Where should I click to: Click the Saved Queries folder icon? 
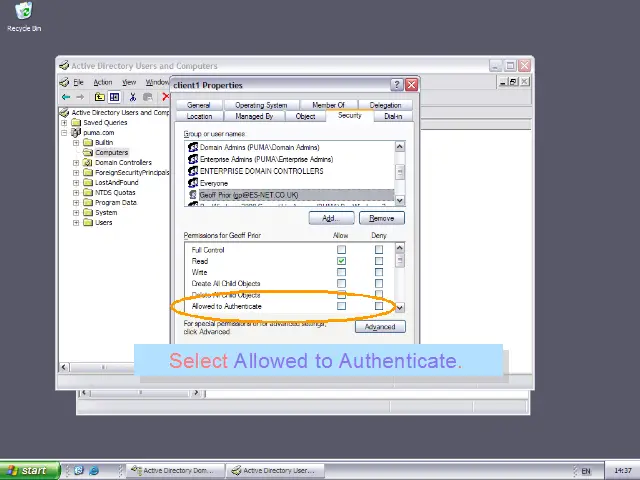(x=76, y=122)
